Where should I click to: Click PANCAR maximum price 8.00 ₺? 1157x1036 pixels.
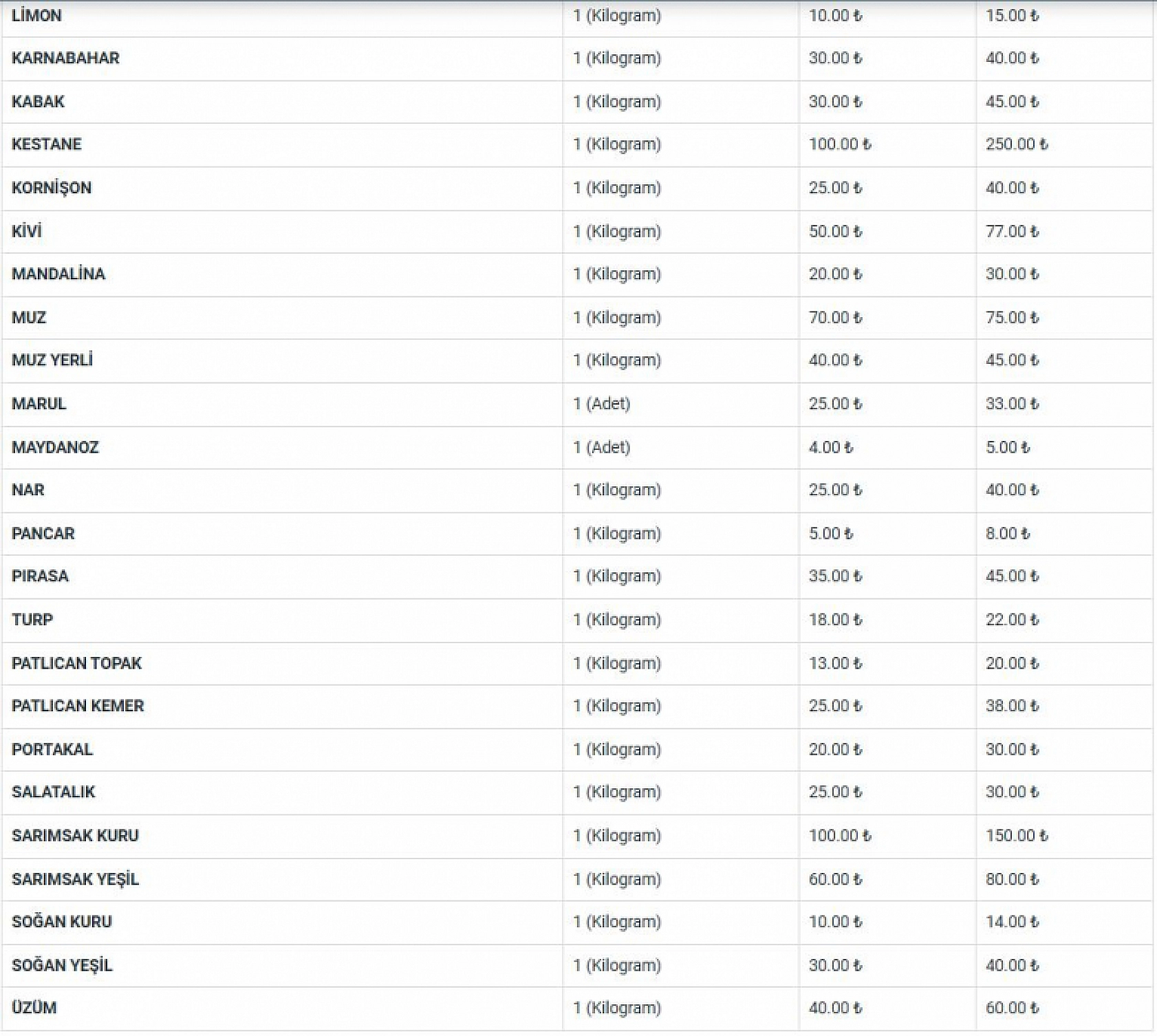(1007, 533)
